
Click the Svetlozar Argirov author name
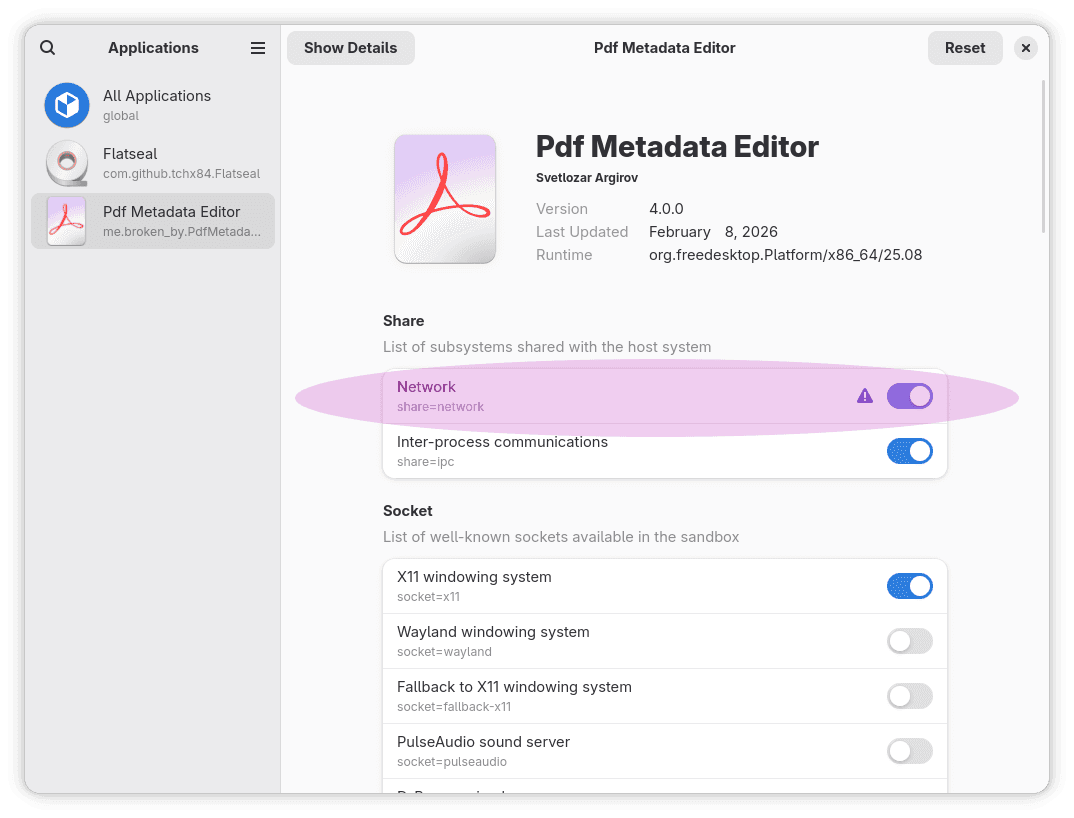[586, 178]
